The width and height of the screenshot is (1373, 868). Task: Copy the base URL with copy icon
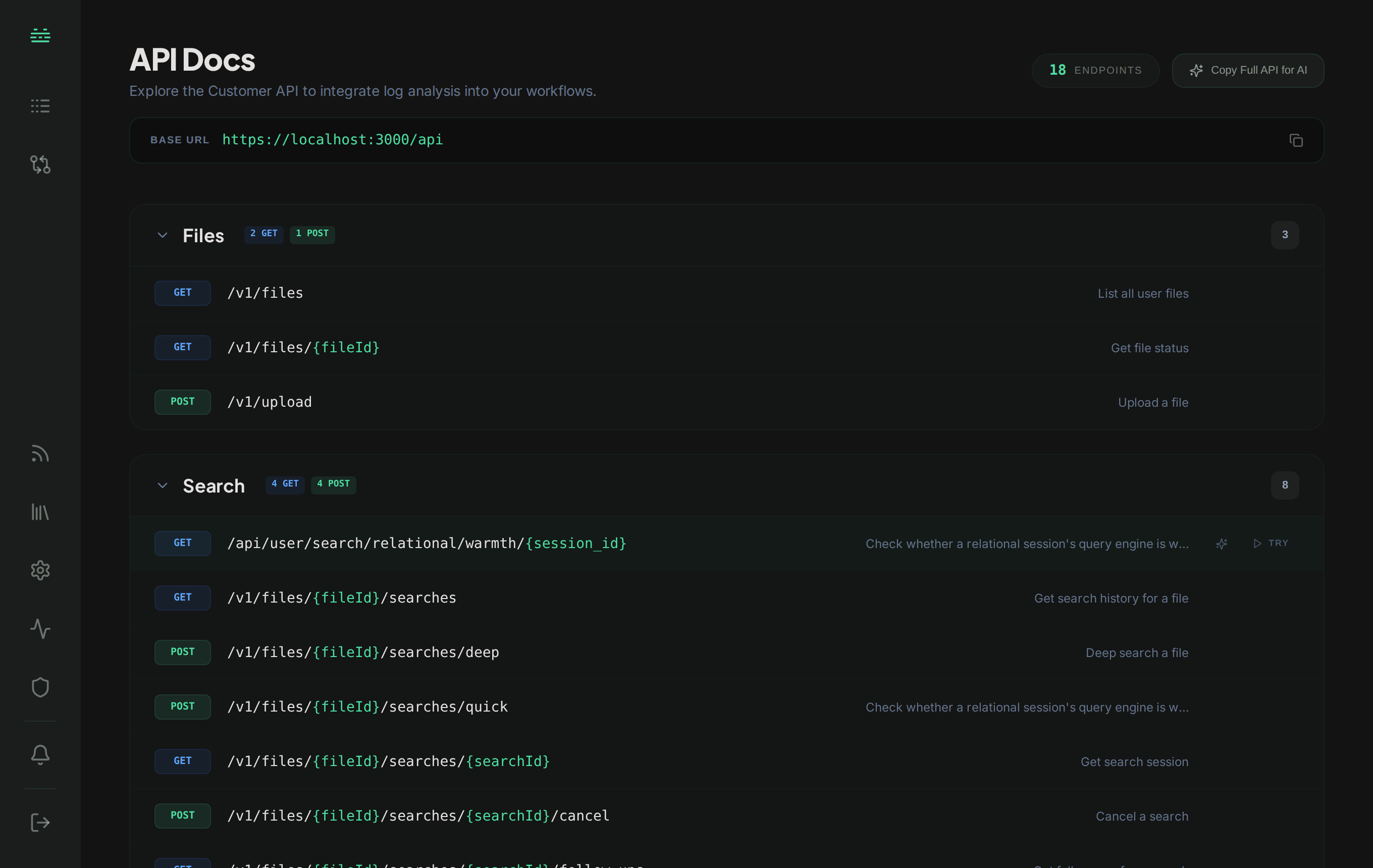pos(1296,140)
